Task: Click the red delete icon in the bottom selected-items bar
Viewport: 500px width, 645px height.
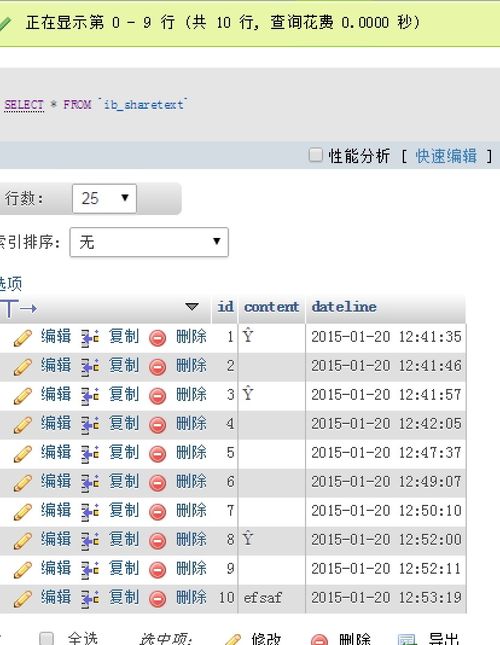Action: coord(319,640)
